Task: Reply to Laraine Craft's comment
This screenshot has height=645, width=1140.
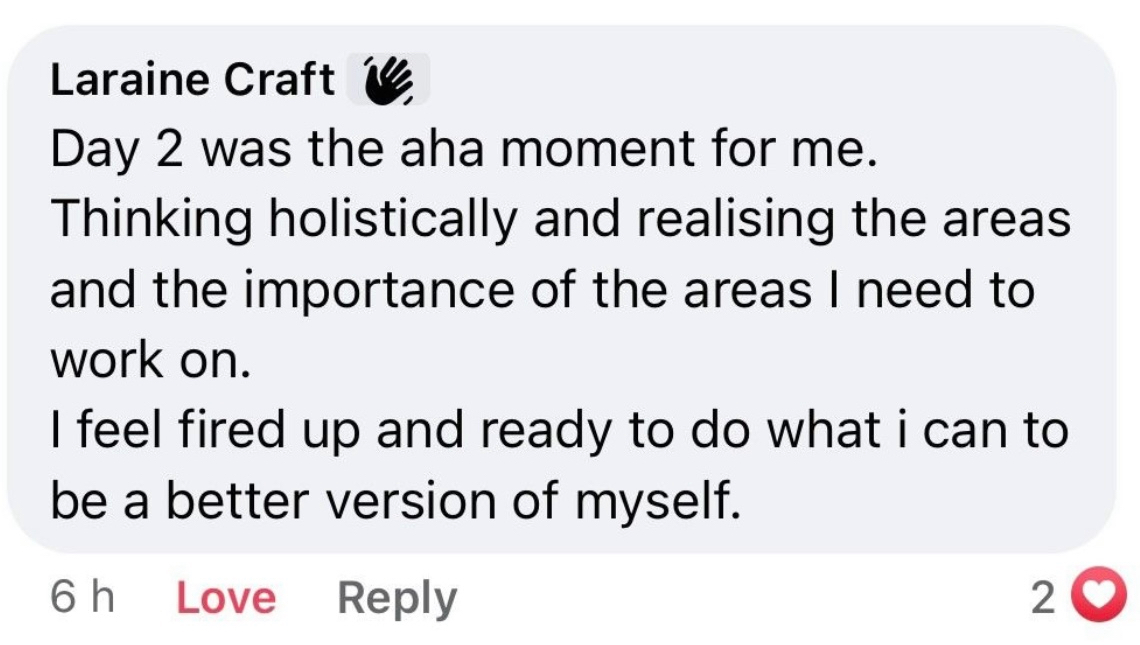Action: point(396,598)
